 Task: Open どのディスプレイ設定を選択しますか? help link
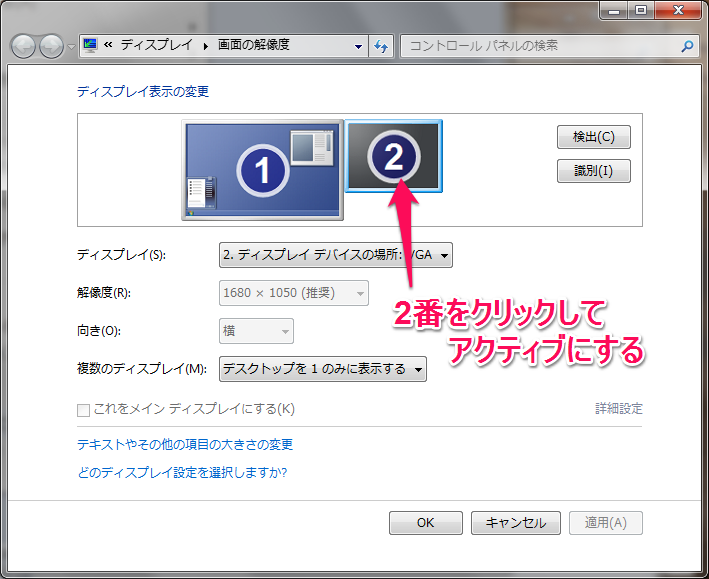click(182, 473)
